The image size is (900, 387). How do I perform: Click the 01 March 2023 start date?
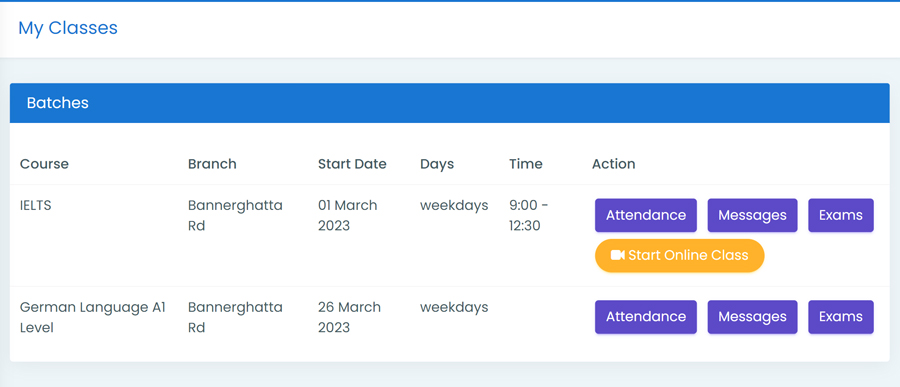click(348, 215)
